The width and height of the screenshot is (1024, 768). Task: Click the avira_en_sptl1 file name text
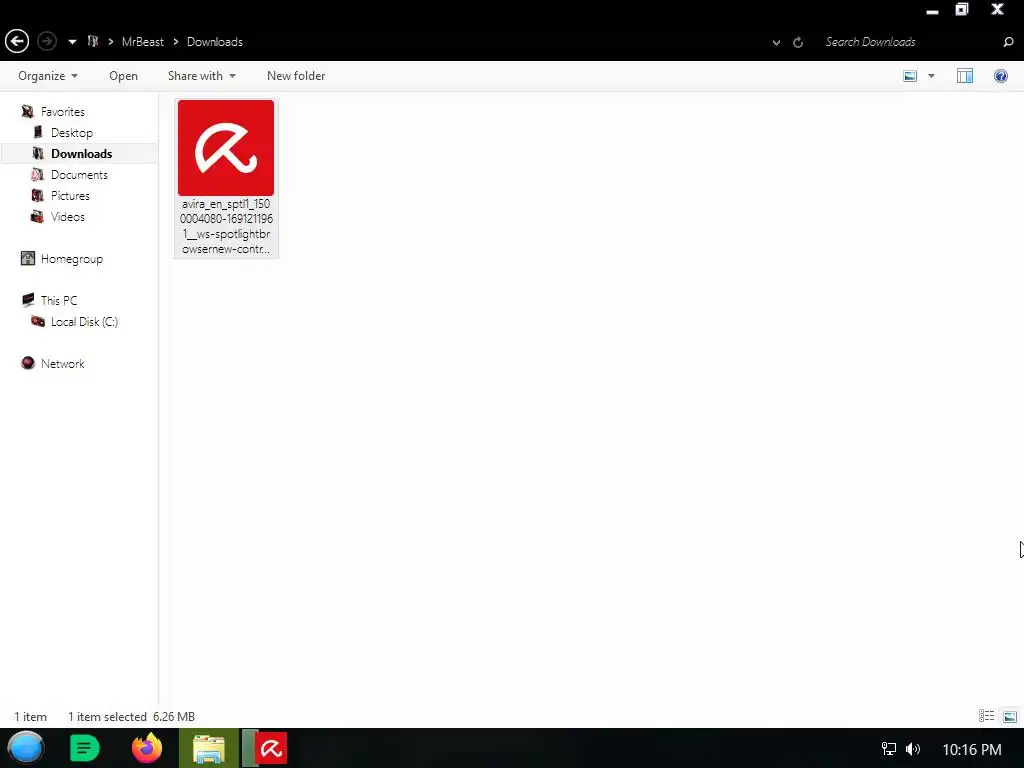click(226, 226)
